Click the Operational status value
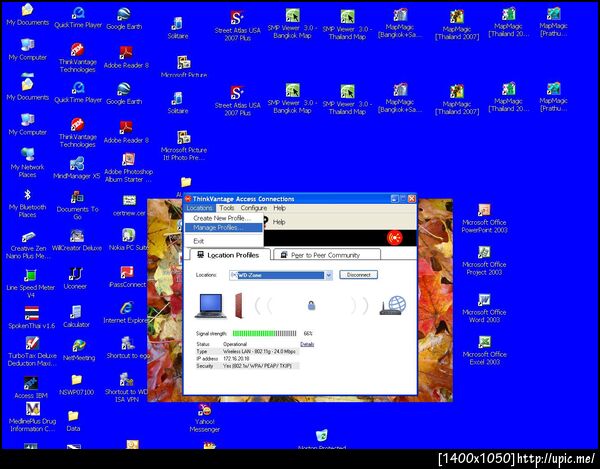Image resolution: width=600 pixels, height=469 pixels. tap(235, 344)
